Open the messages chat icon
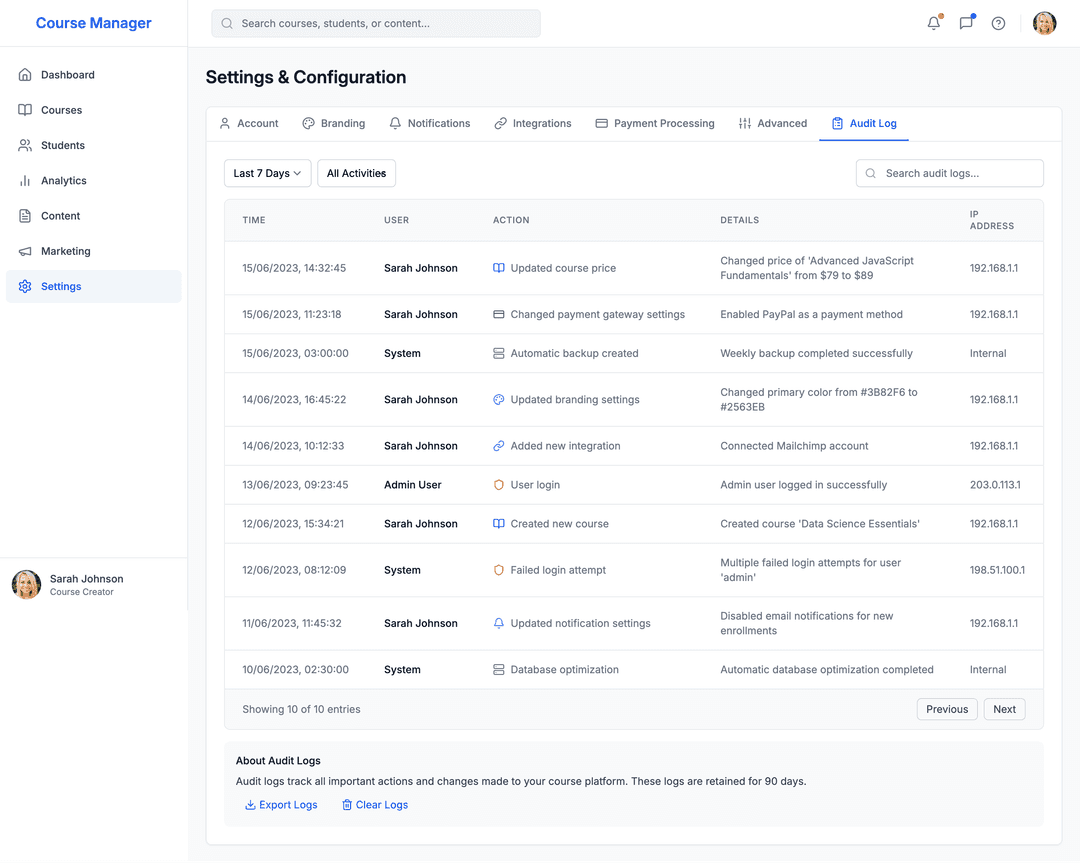Viewport: 1080px width, 863px height. [x=966, y=23]
